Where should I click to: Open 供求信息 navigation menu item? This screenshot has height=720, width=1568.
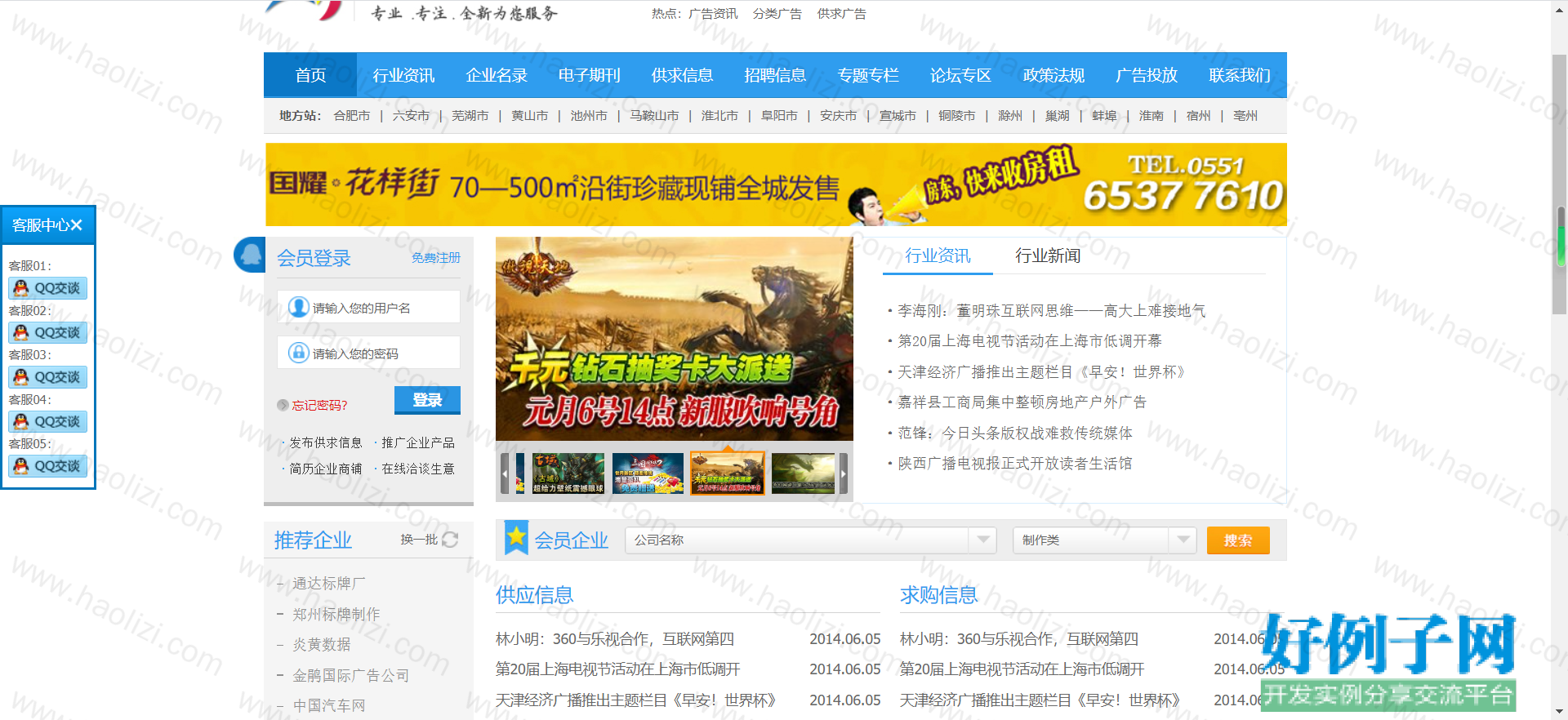[683, 75]
